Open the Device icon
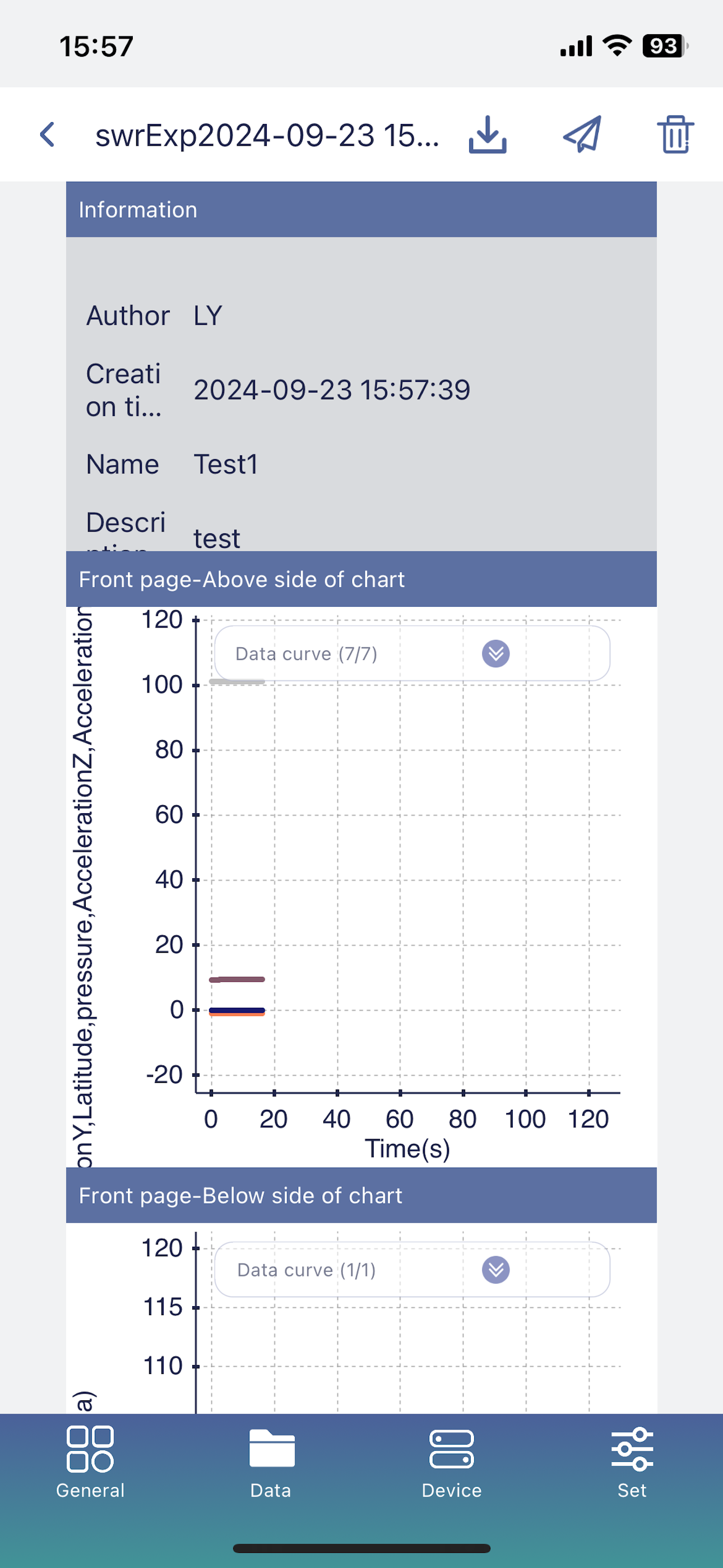 pos(452,1449)
